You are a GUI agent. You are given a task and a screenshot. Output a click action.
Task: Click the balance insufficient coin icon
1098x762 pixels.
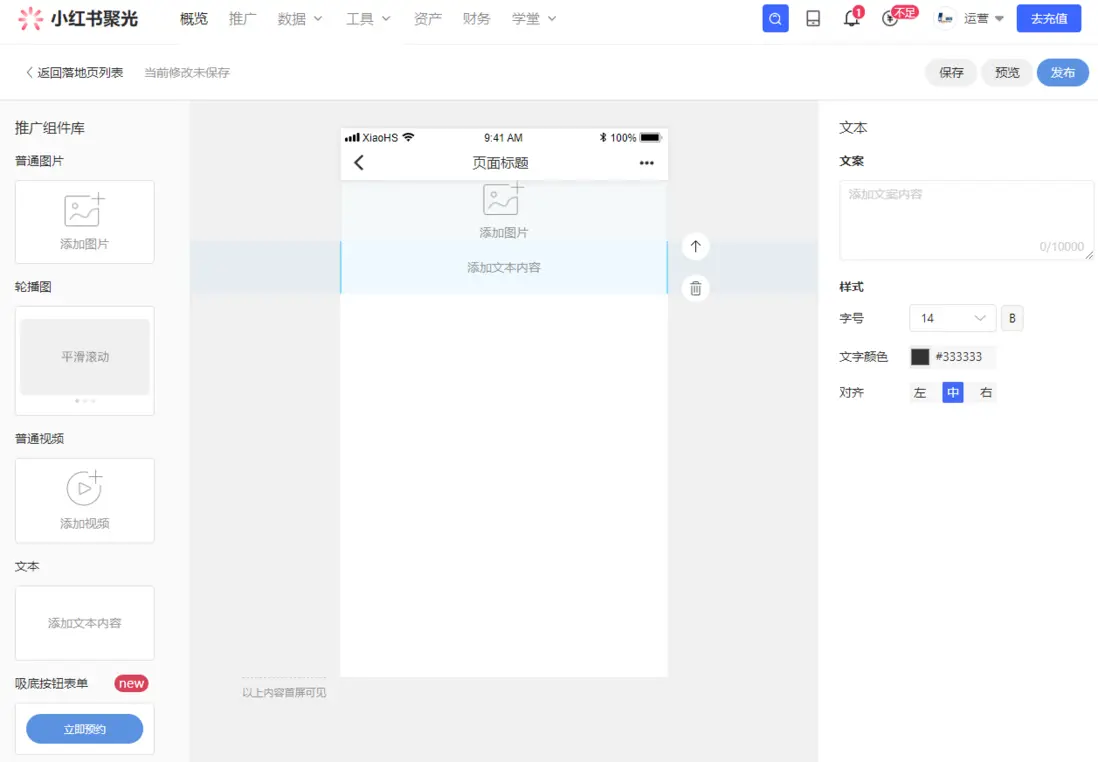pos(890,18)
